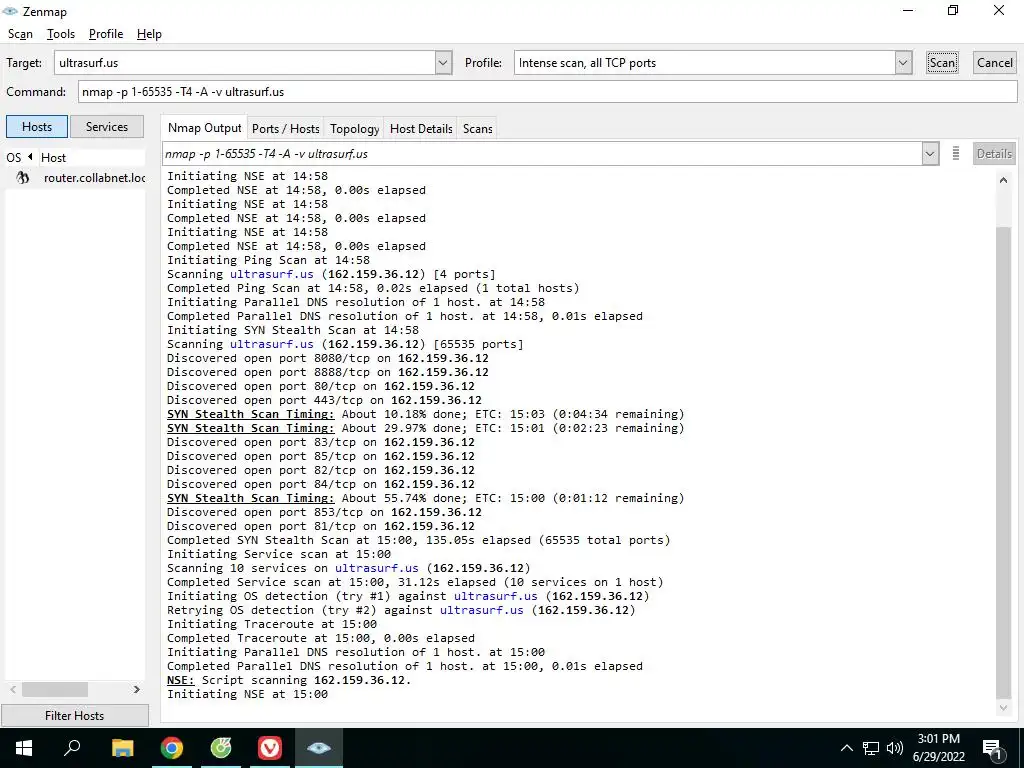Click the output vertical scrollbar thumb

pos(1003,462)
